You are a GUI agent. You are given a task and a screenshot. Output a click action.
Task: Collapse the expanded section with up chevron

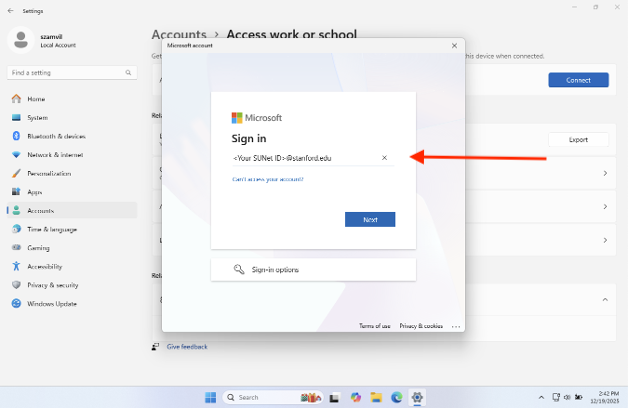tap(604, 299)
